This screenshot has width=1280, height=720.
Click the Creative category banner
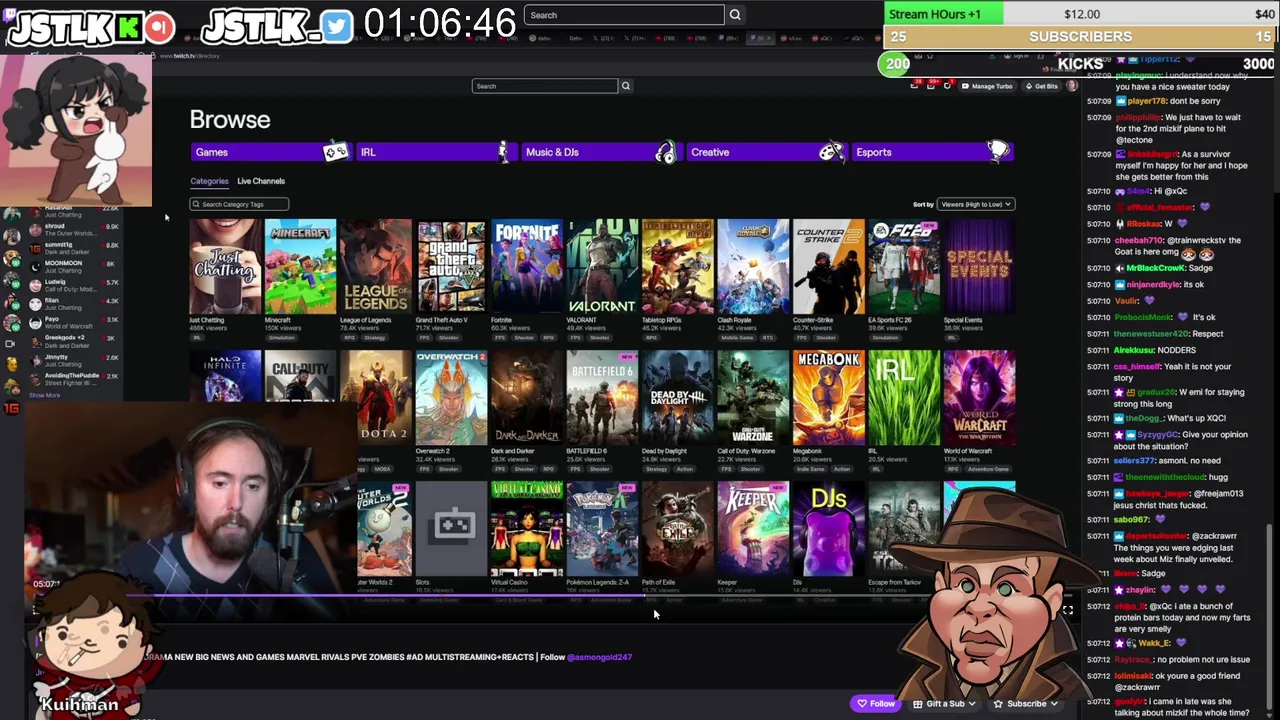766,152
